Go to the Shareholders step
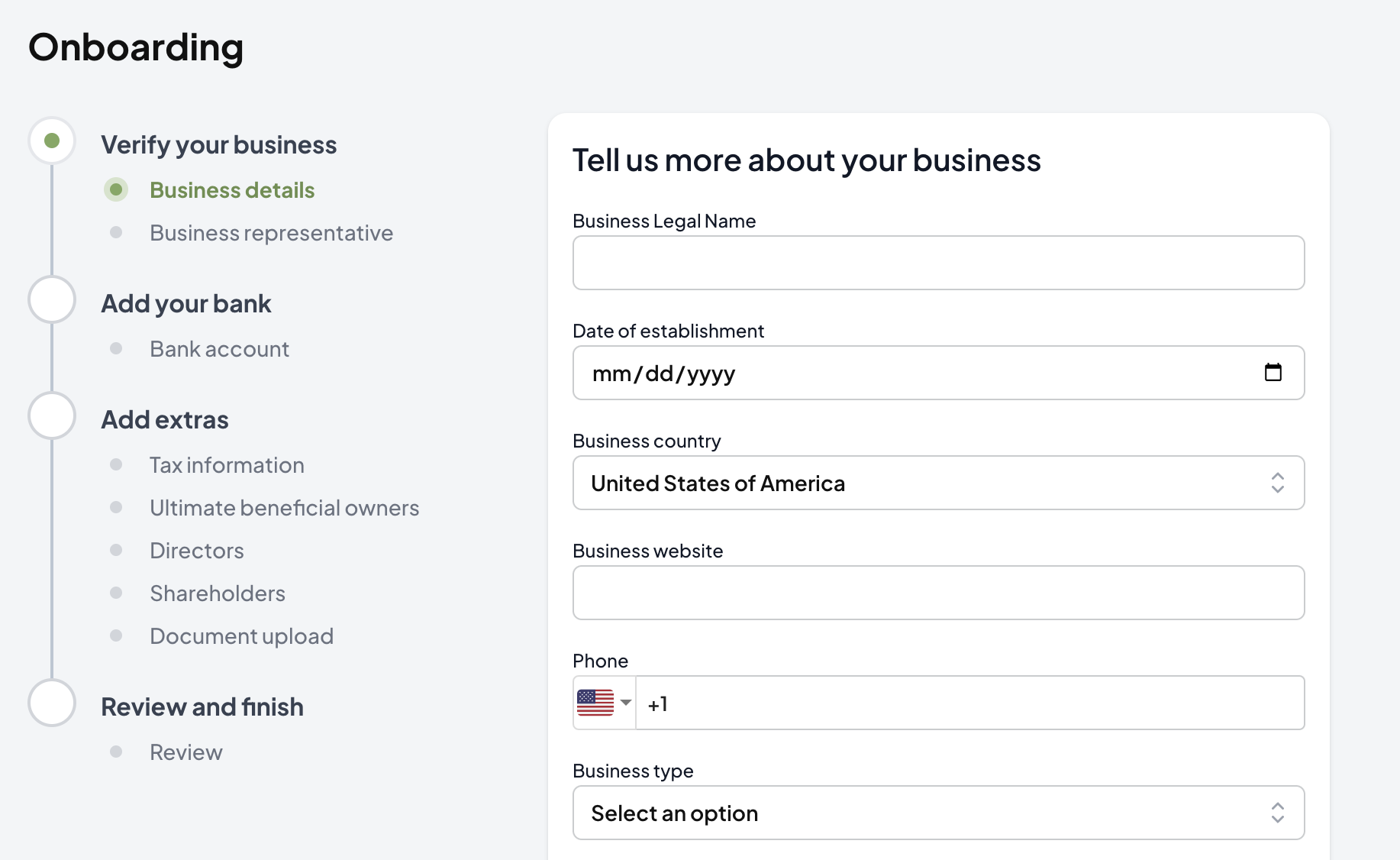The width and height of the screenshot is (1400, 860). [x=218, y=593]
